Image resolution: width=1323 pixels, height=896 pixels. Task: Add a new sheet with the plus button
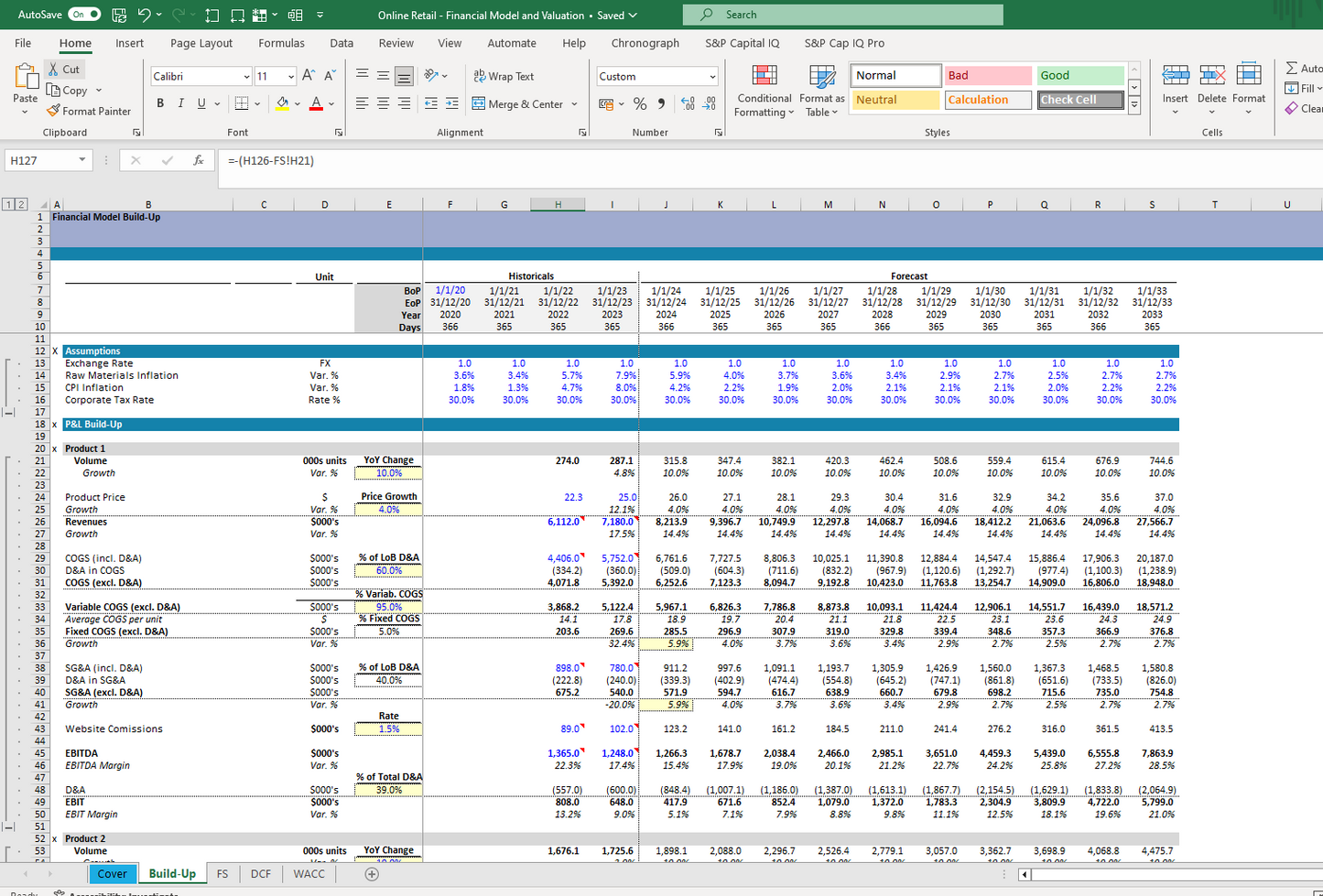372,874
